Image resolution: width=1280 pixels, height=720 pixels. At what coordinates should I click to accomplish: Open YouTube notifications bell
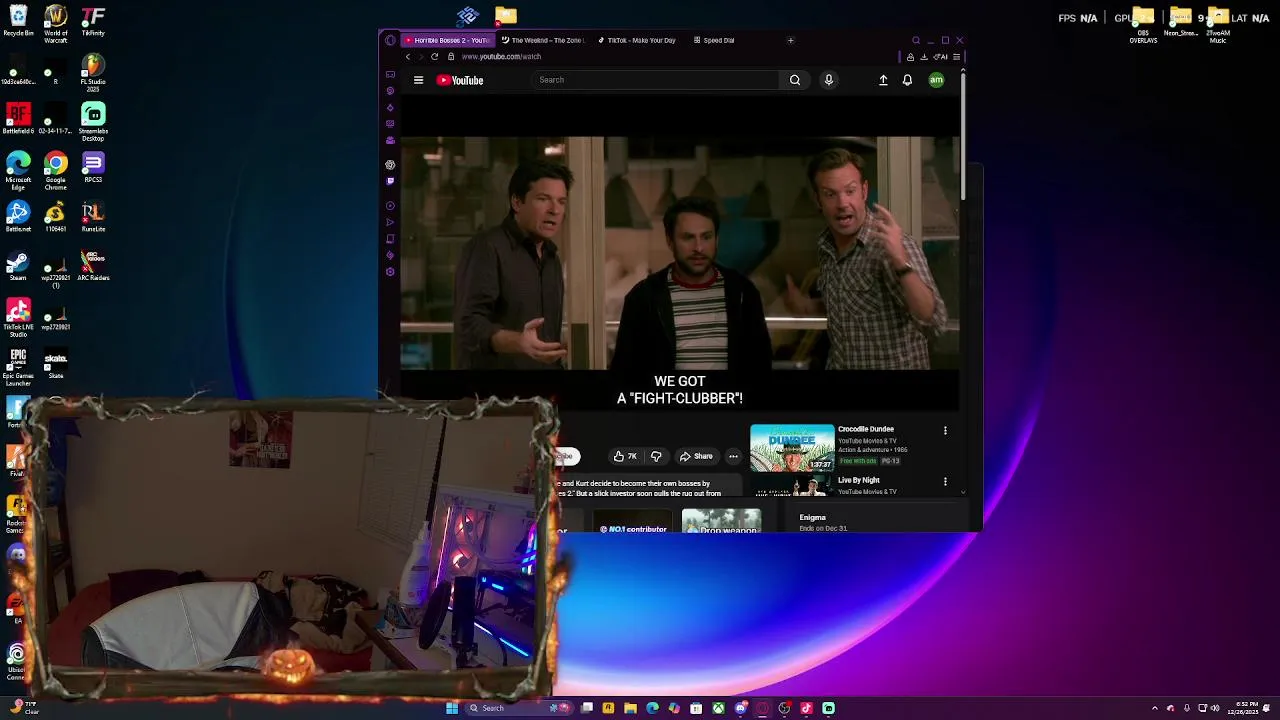click(x=907, y=80)
